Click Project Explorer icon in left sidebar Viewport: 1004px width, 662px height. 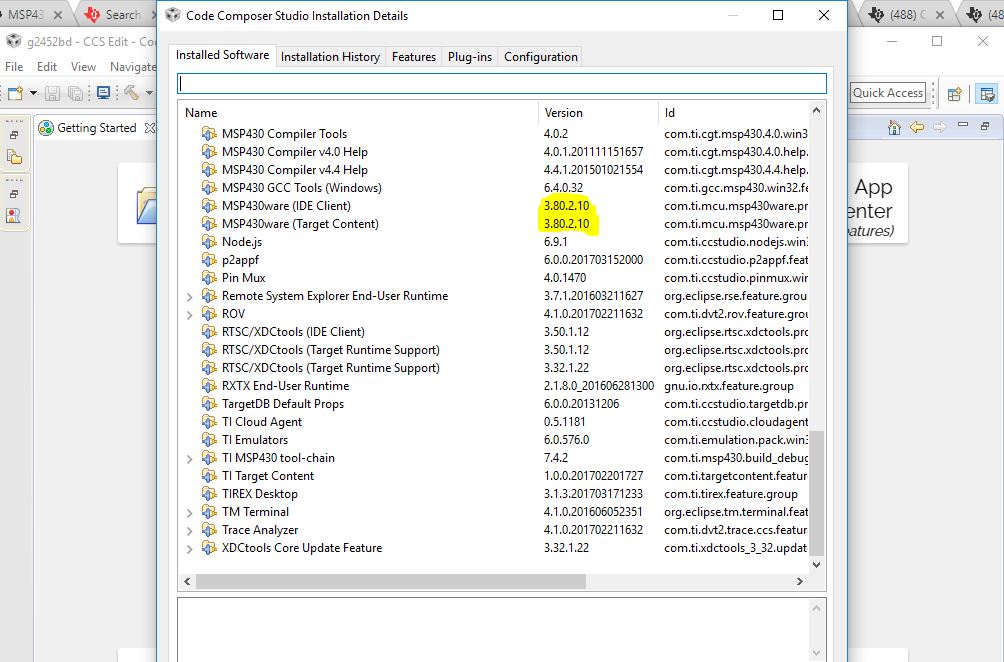[14, 157]
